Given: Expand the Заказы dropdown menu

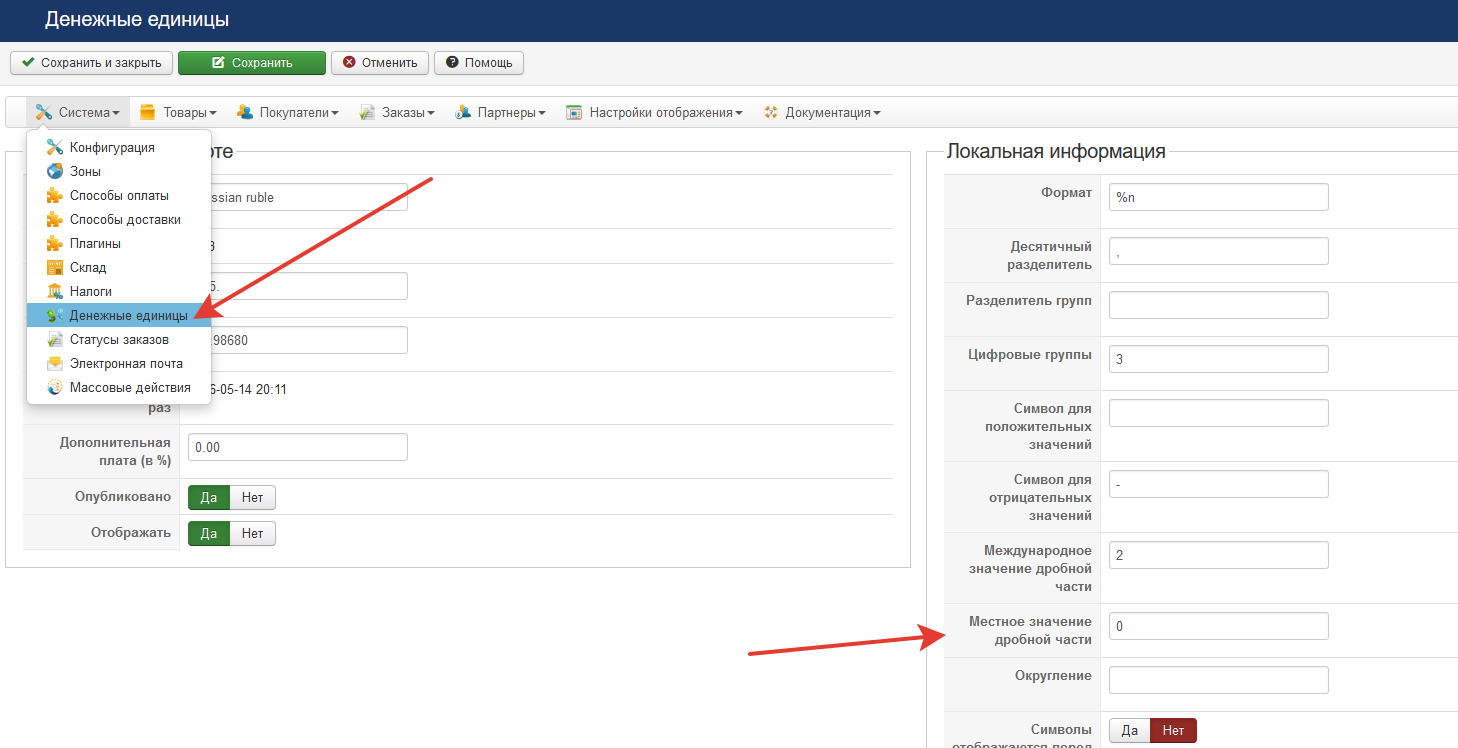Looking at the screenshot, I should click(397, 112).
